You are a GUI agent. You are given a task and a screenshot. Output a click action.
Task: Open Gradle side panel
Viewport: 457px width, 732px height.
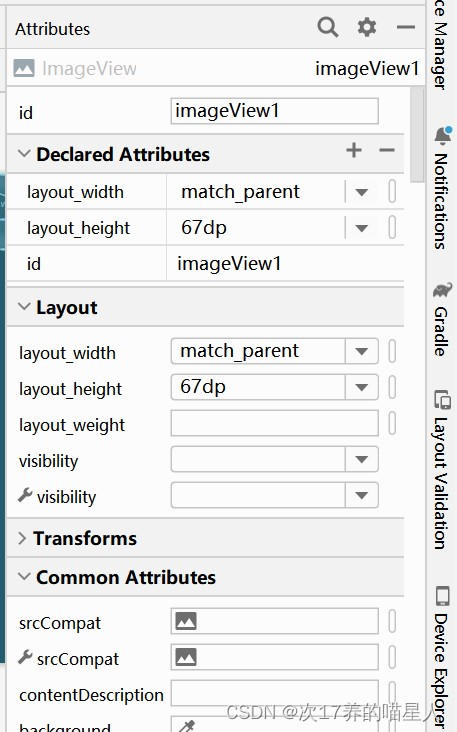tap(442, 319)
